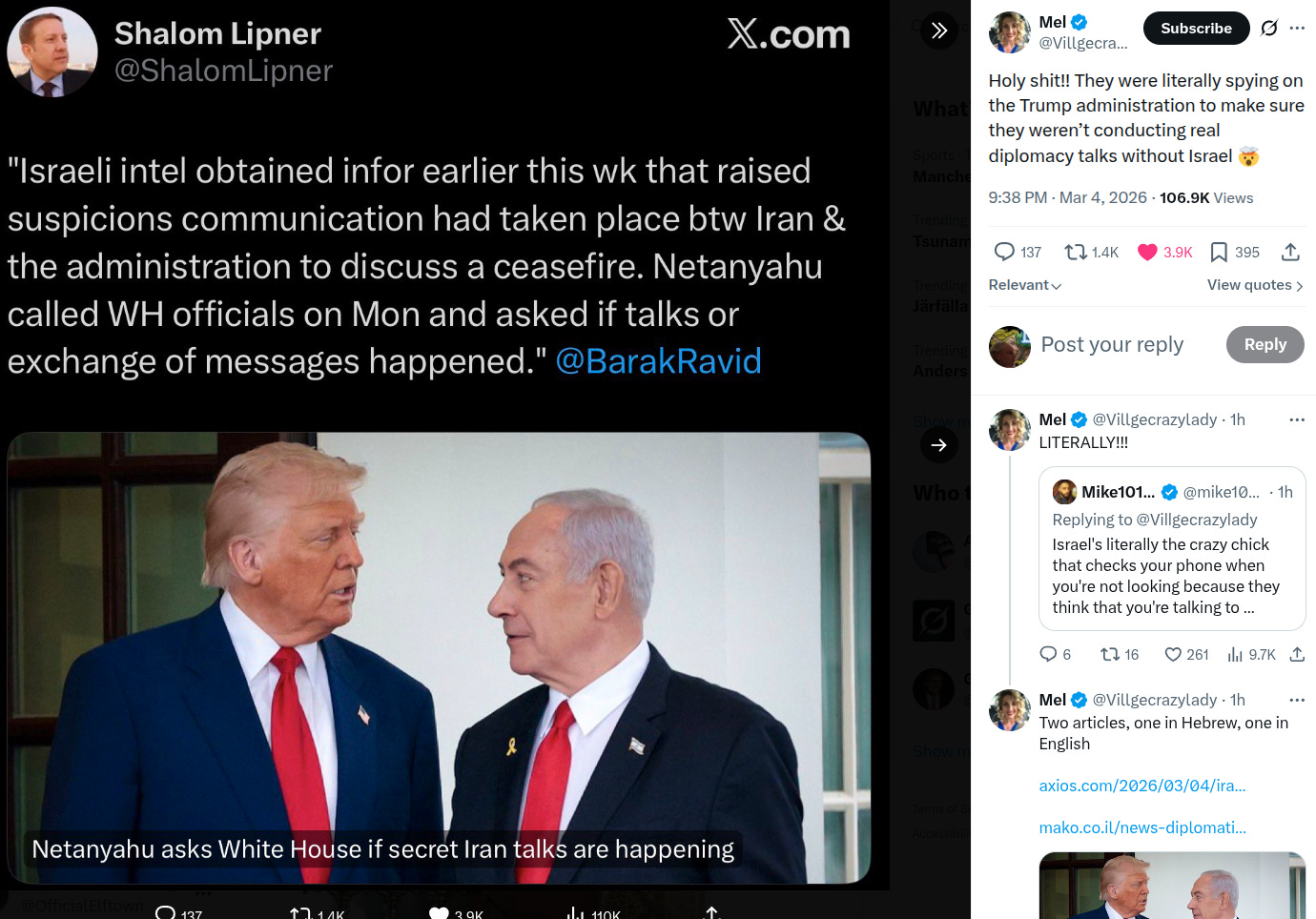Open the Relevant sort dropdown
The width and height of the screenshot is (1316, 919).
[1025, 285]
